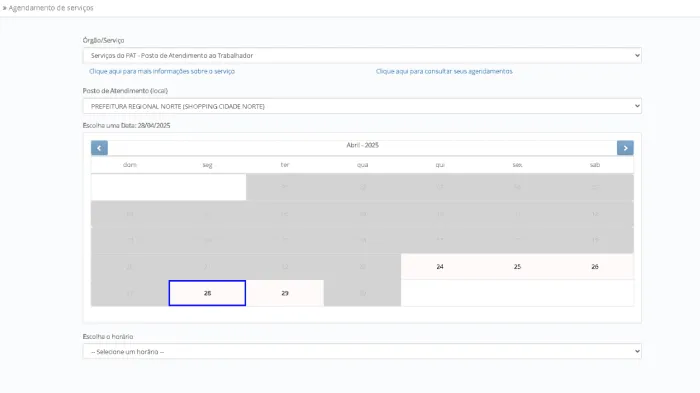This screenshot has width=700, height=393.
Task: Click the 'dom' weekday column header
Action: pos(130,165)
